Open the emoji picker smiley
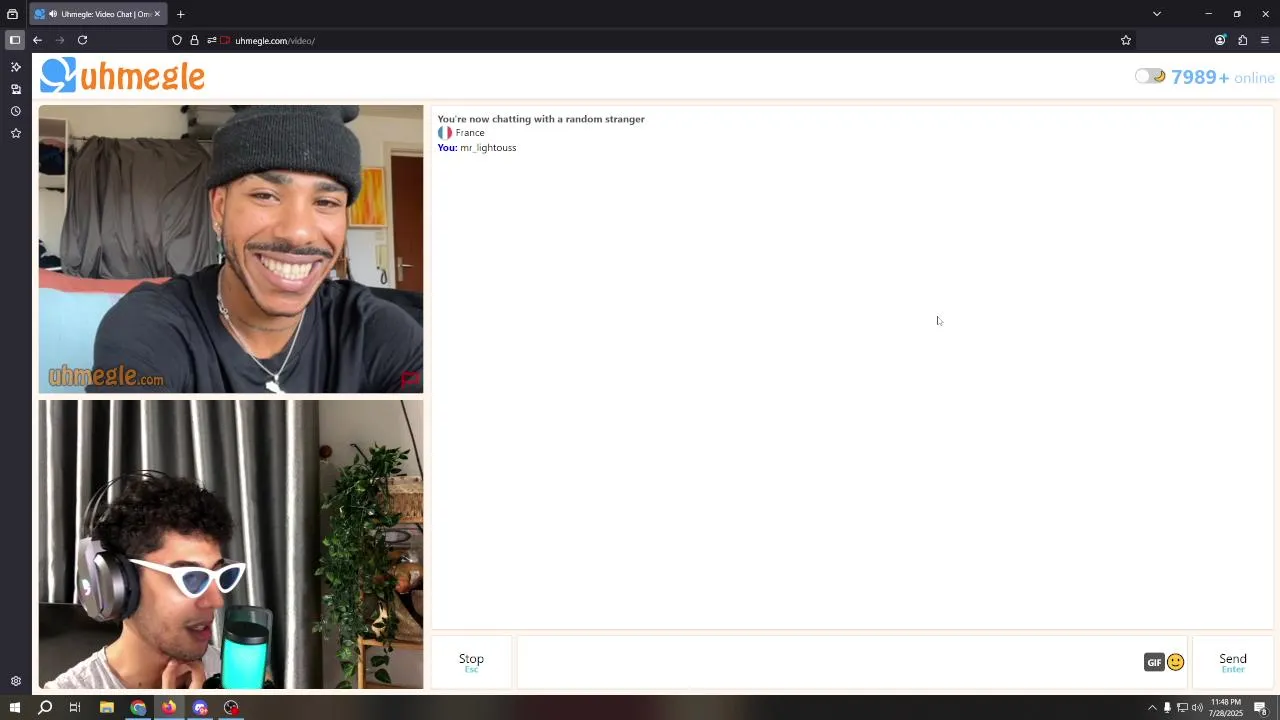The image size is (1280, 720). (x=1176, y=662)
